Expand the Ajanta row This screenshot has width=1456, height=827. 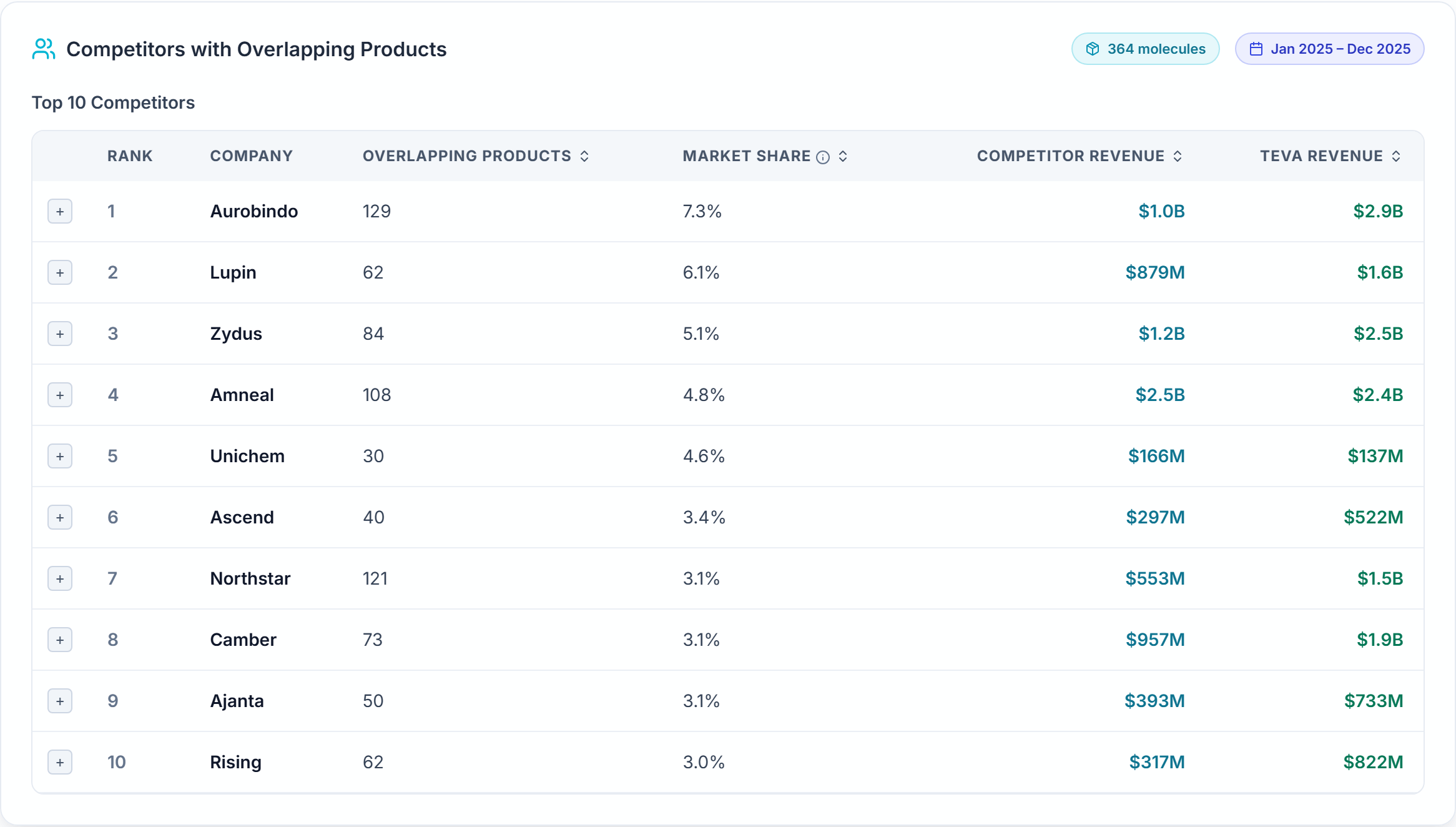[x=60, y=701]
